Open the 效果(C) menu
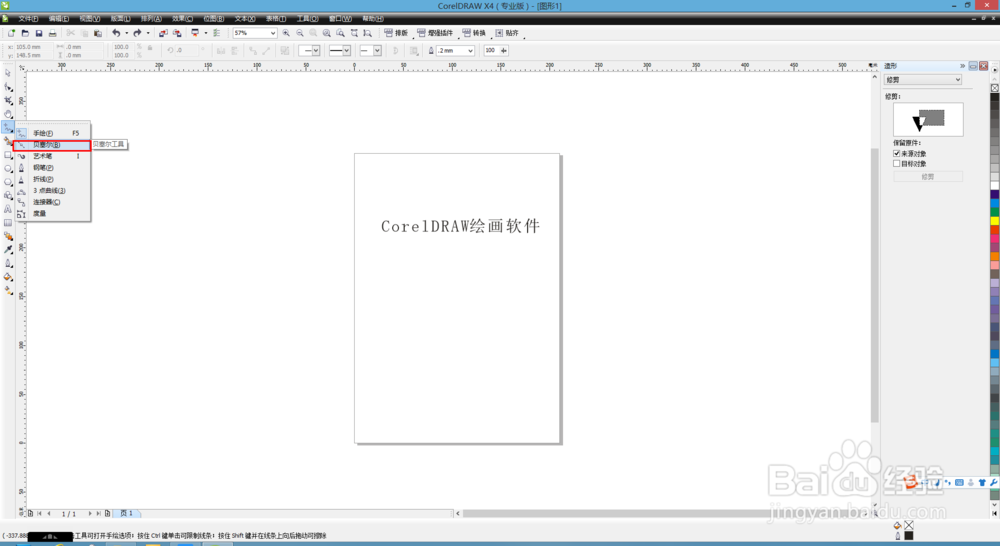 [x=182, y=19]
